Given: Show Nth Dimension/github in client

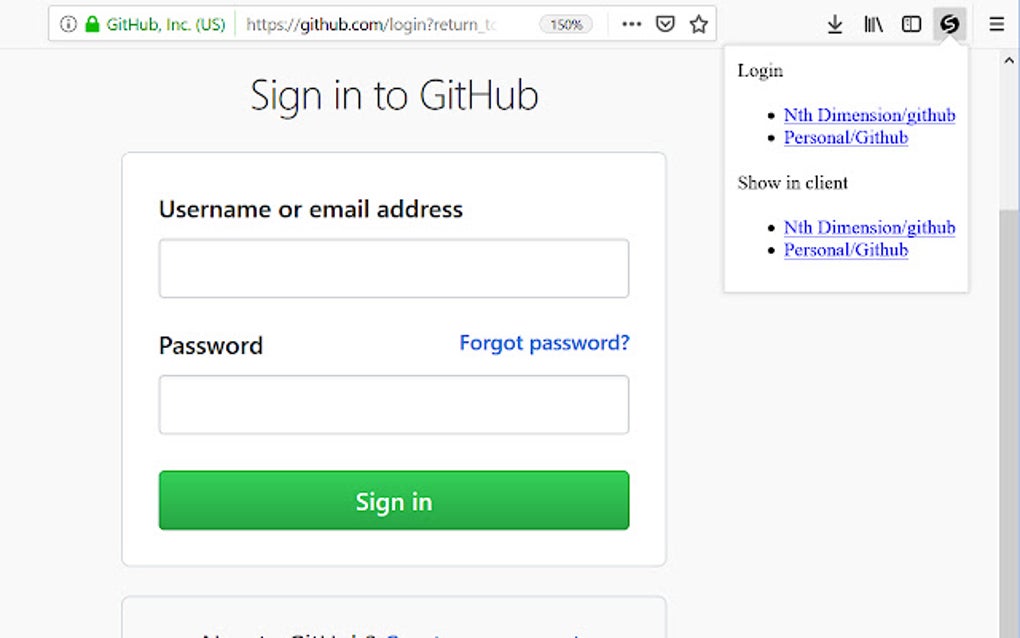Looking at the screenshot, I should click(869, 228).
